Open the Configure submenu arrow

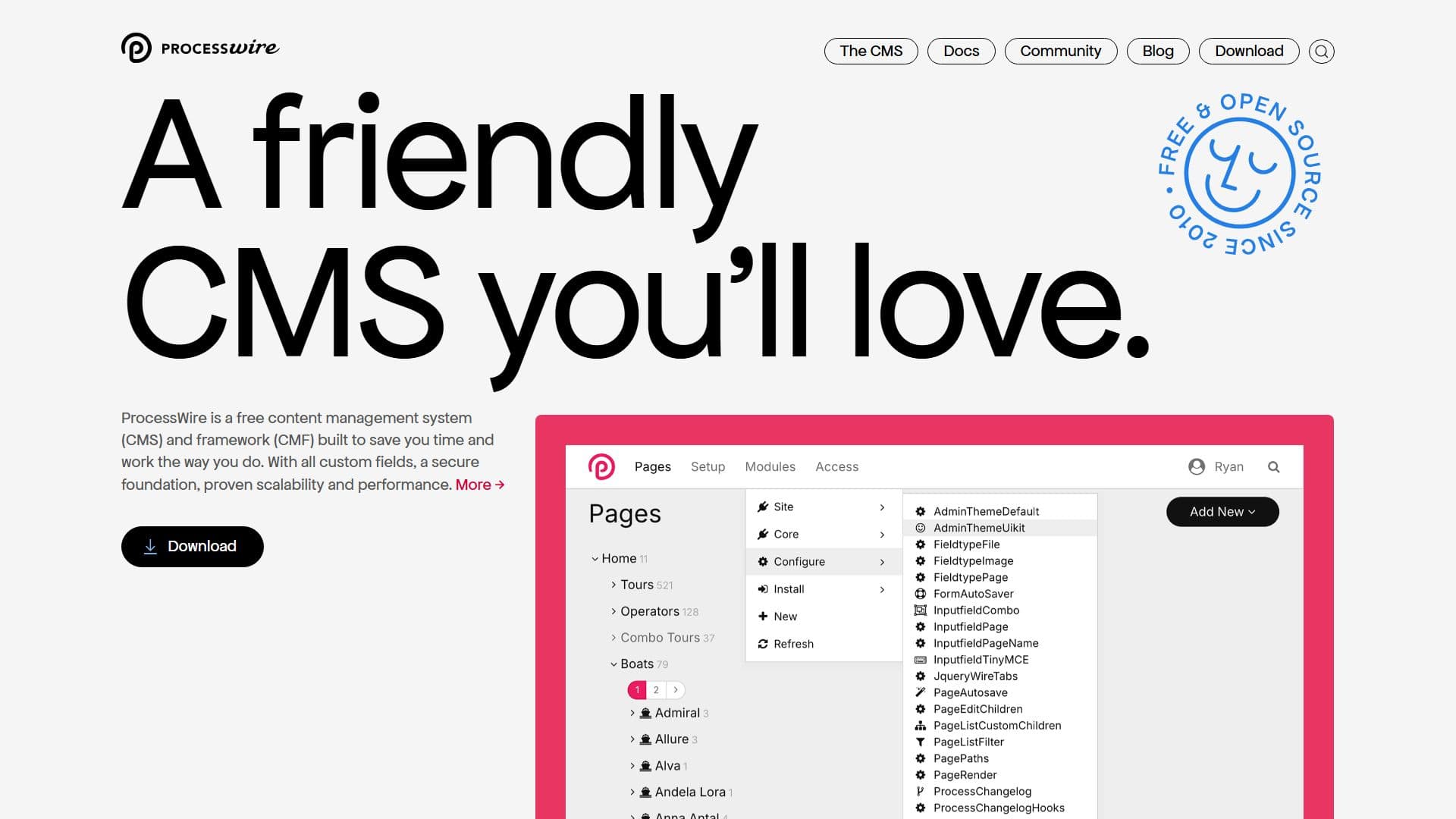pyautogui.click(x=882, y=562)
